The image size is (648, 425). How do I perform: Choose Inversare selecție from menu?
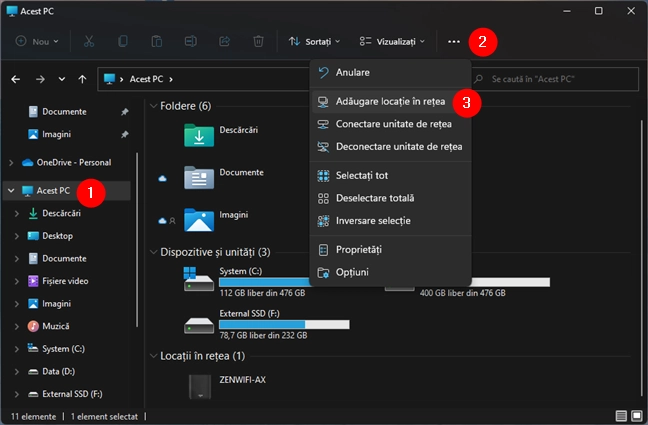(x=391, y=220)
